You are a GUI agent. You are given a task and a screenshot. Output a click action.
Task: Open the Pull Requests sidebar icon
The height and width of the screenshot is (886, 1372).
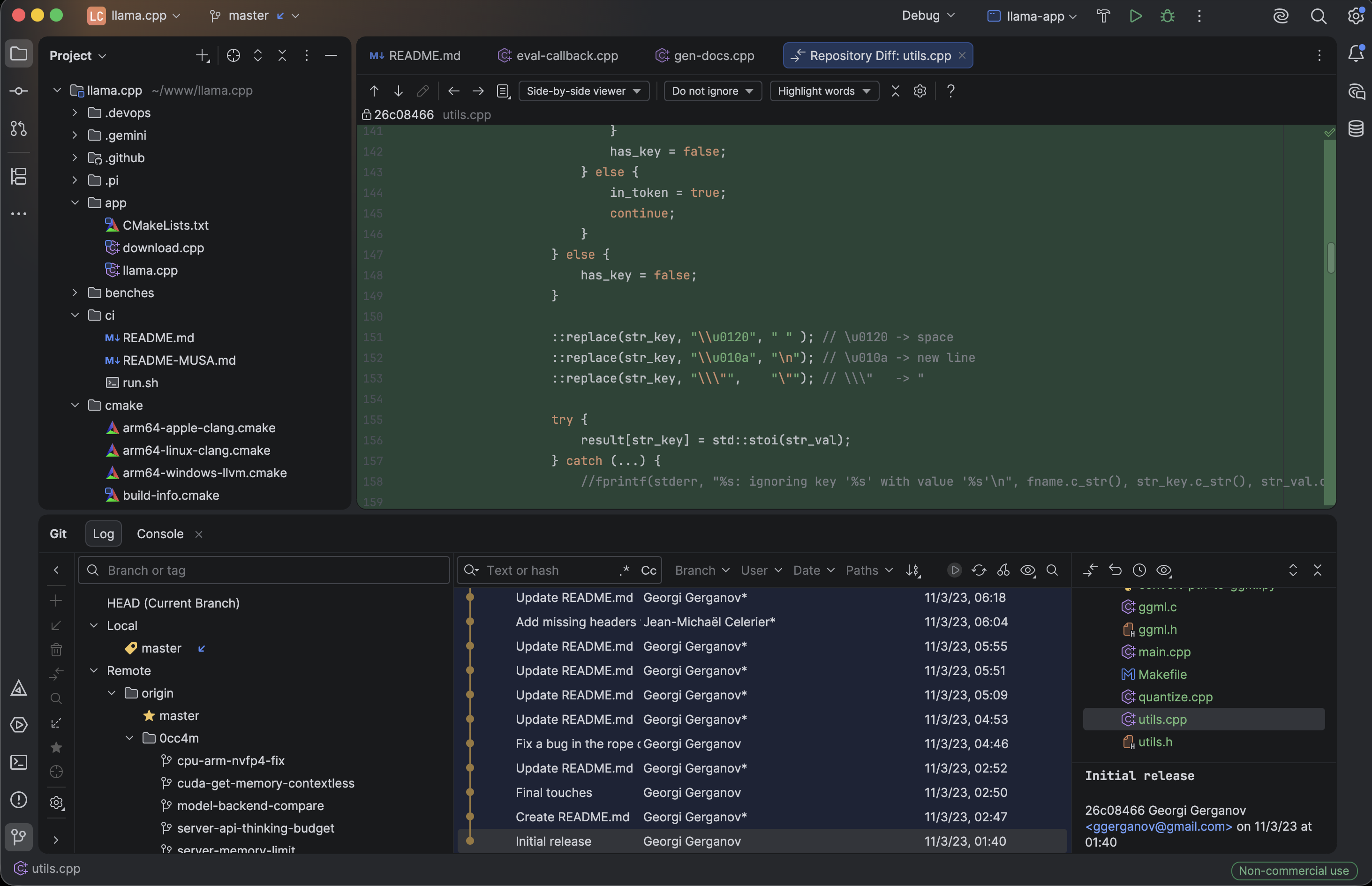coord(18,128)
